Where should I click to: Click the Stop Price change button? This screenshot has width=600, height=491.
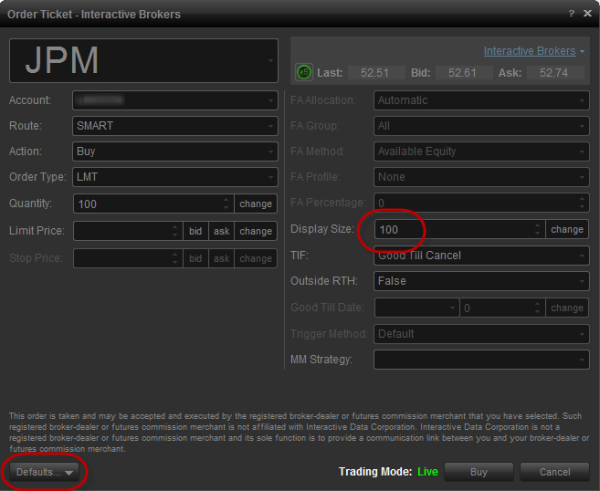[x=256, y=258]
